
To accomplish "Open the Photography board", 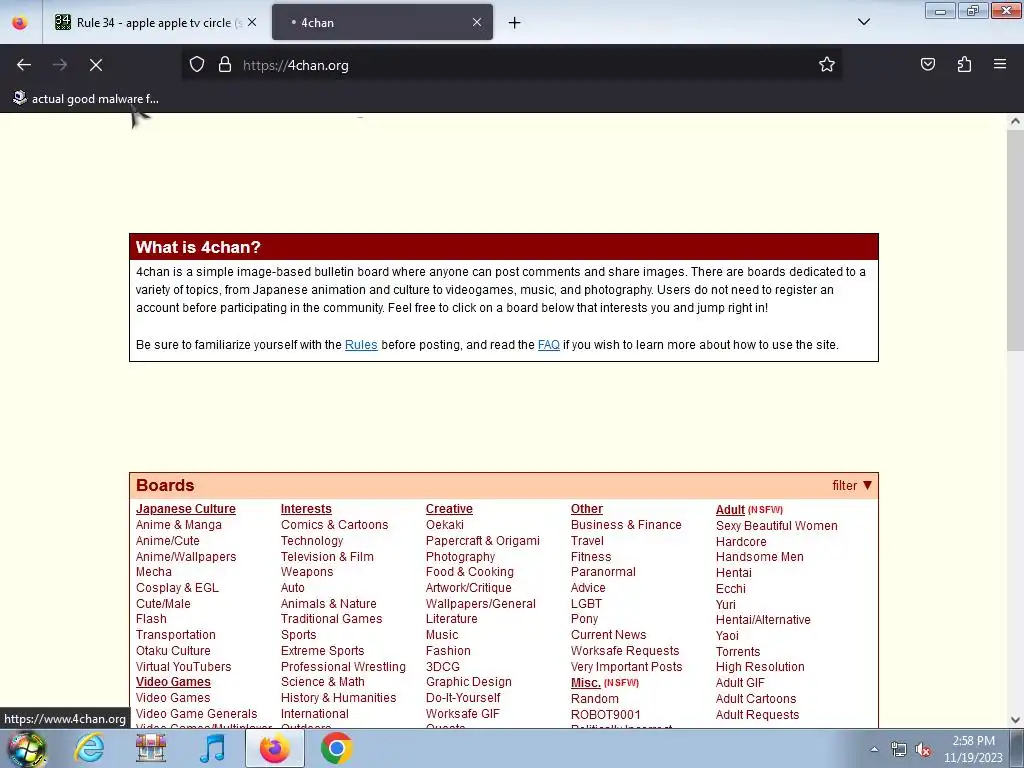I will coord(460,557).
